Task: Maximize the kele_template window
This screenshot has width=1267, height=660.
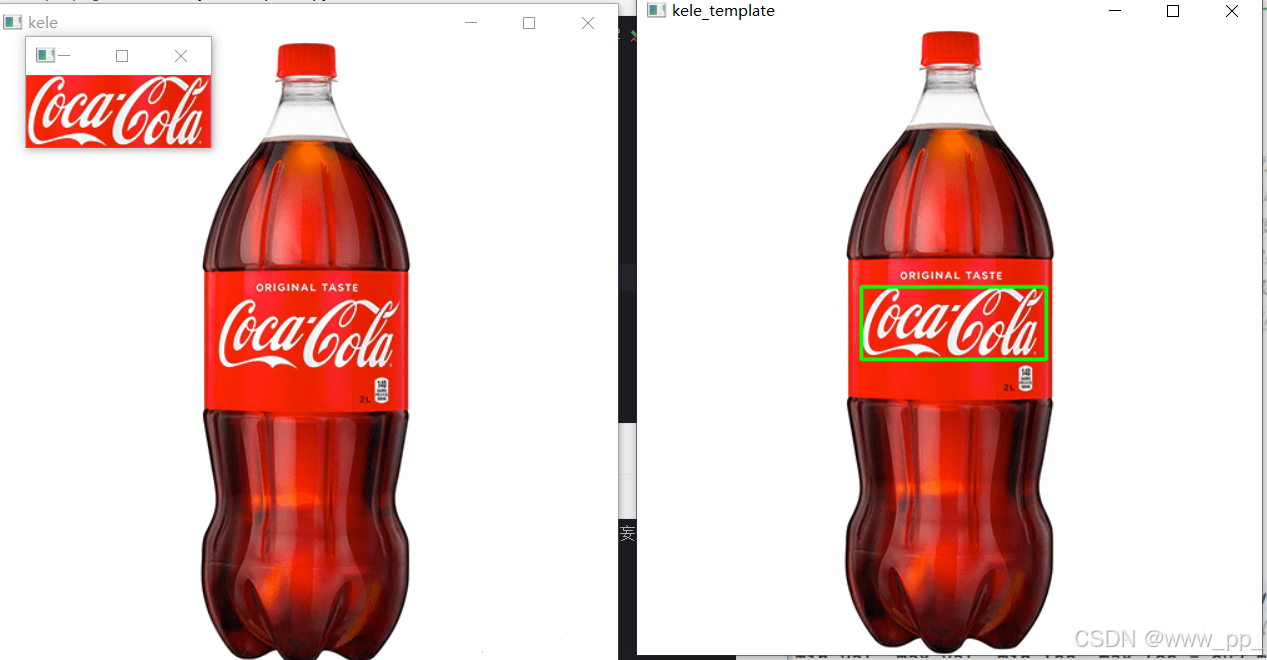Action: 1173,11
